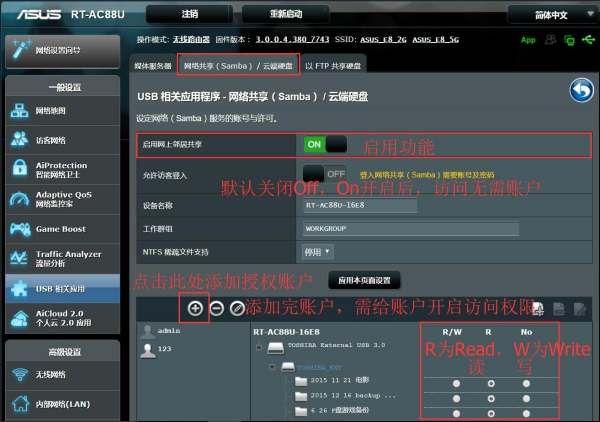Switch to the FTP share tab
This screenshot has height=422, width=600.
pyautogui.click(x=333, y=66)
